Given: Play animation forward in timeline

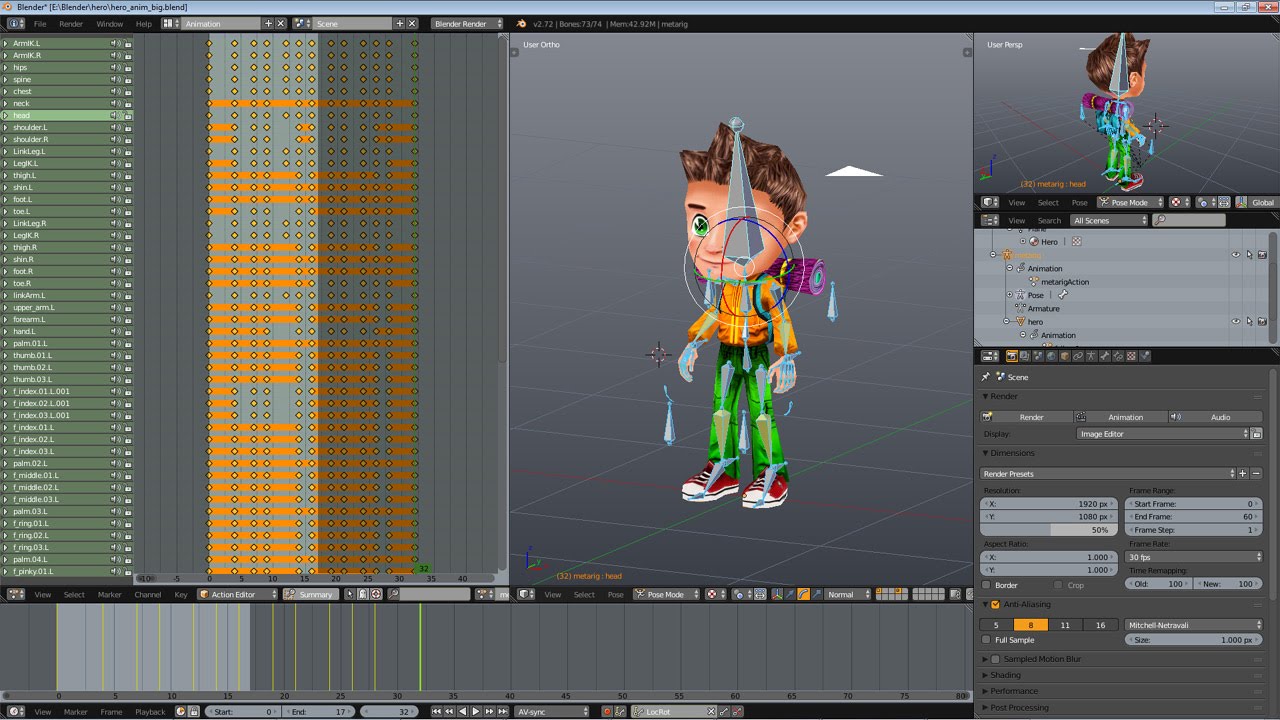Looking at the screenshot, I should [475, 712].
